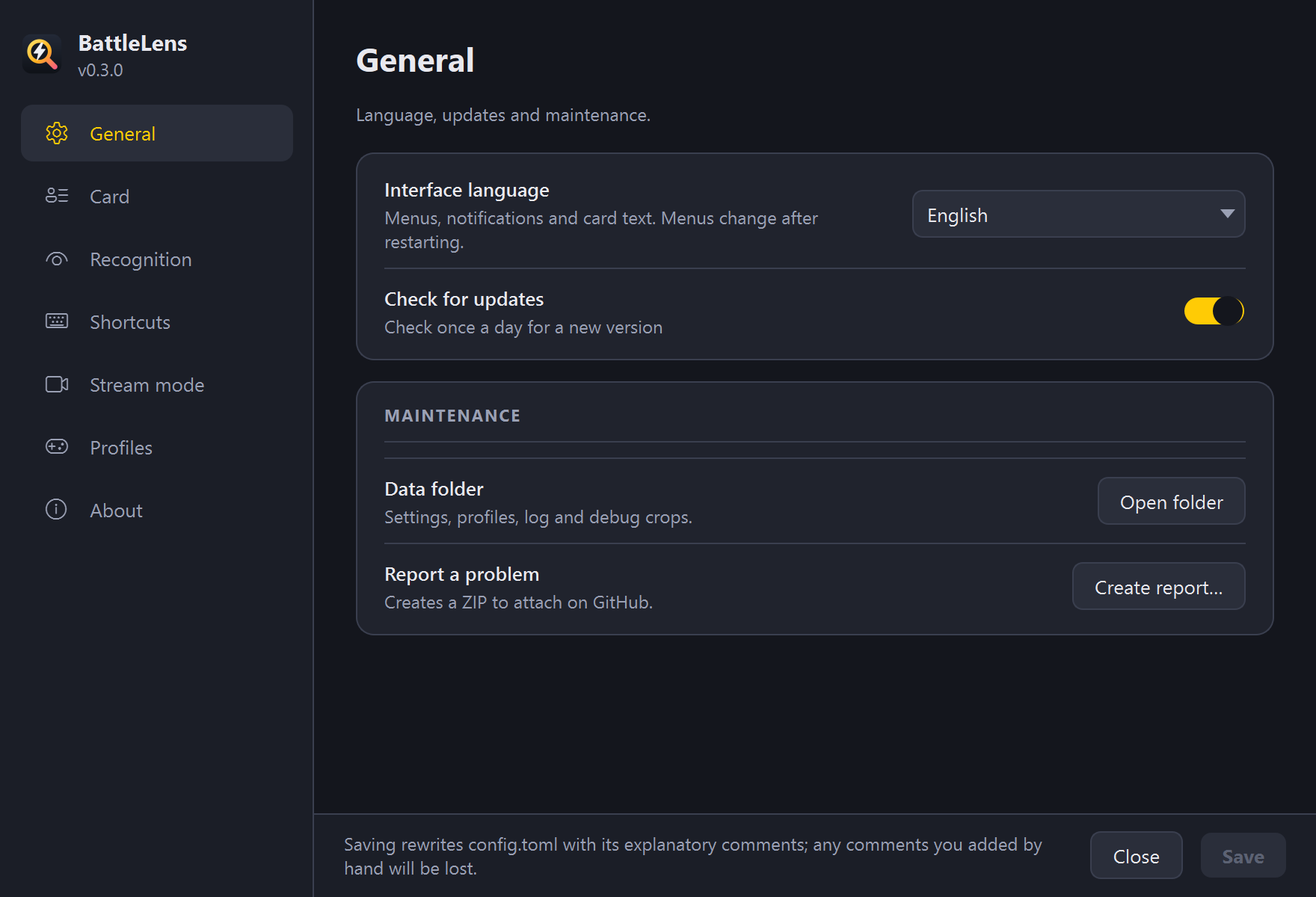Click the 'Menus, notifications and card text' description
Image resolution: width=1316 pixels, height=897 pixels.
pos(601,230)
